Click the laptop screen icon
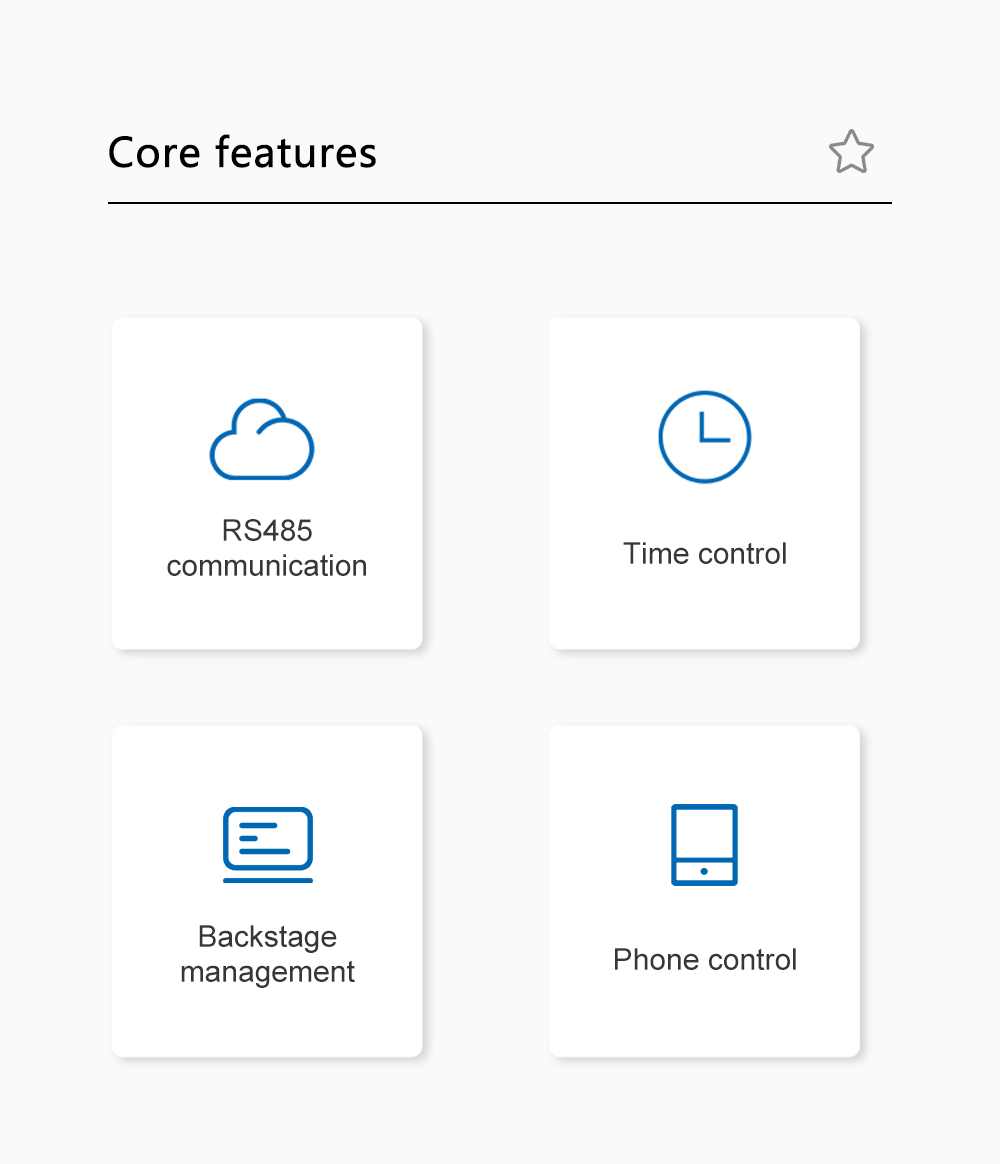Viewport: 1000px width, 1164px height. [x=267, y=844]
